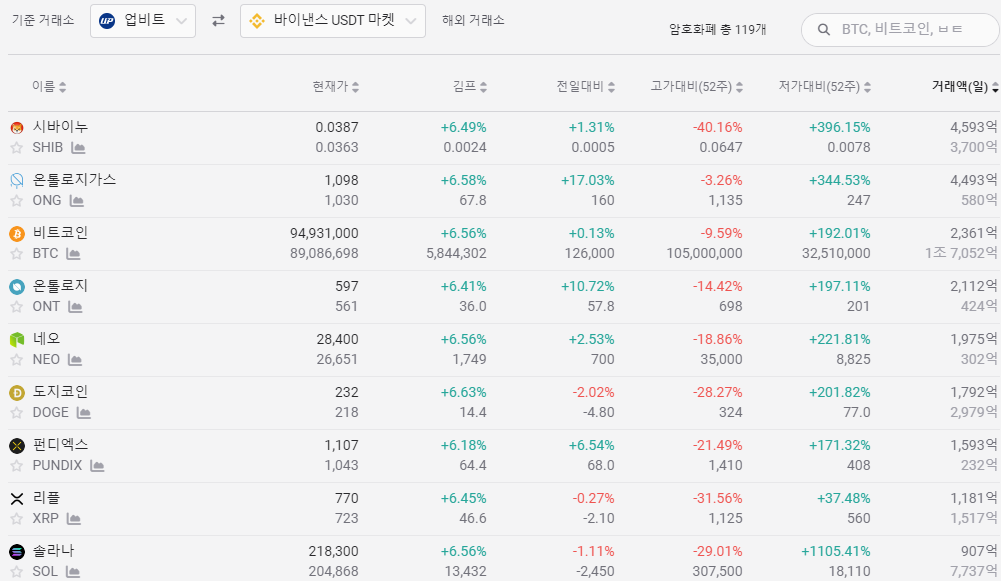This screenshot has height=581, width=1001.
Task: Click the Solana coin logo
Action: (x=16, y=552)
